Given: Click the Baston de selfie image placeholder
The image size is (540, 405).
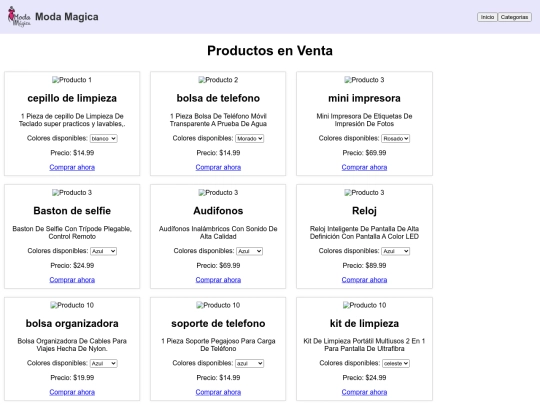Looking at the screenshot, I should click(72, 193).
